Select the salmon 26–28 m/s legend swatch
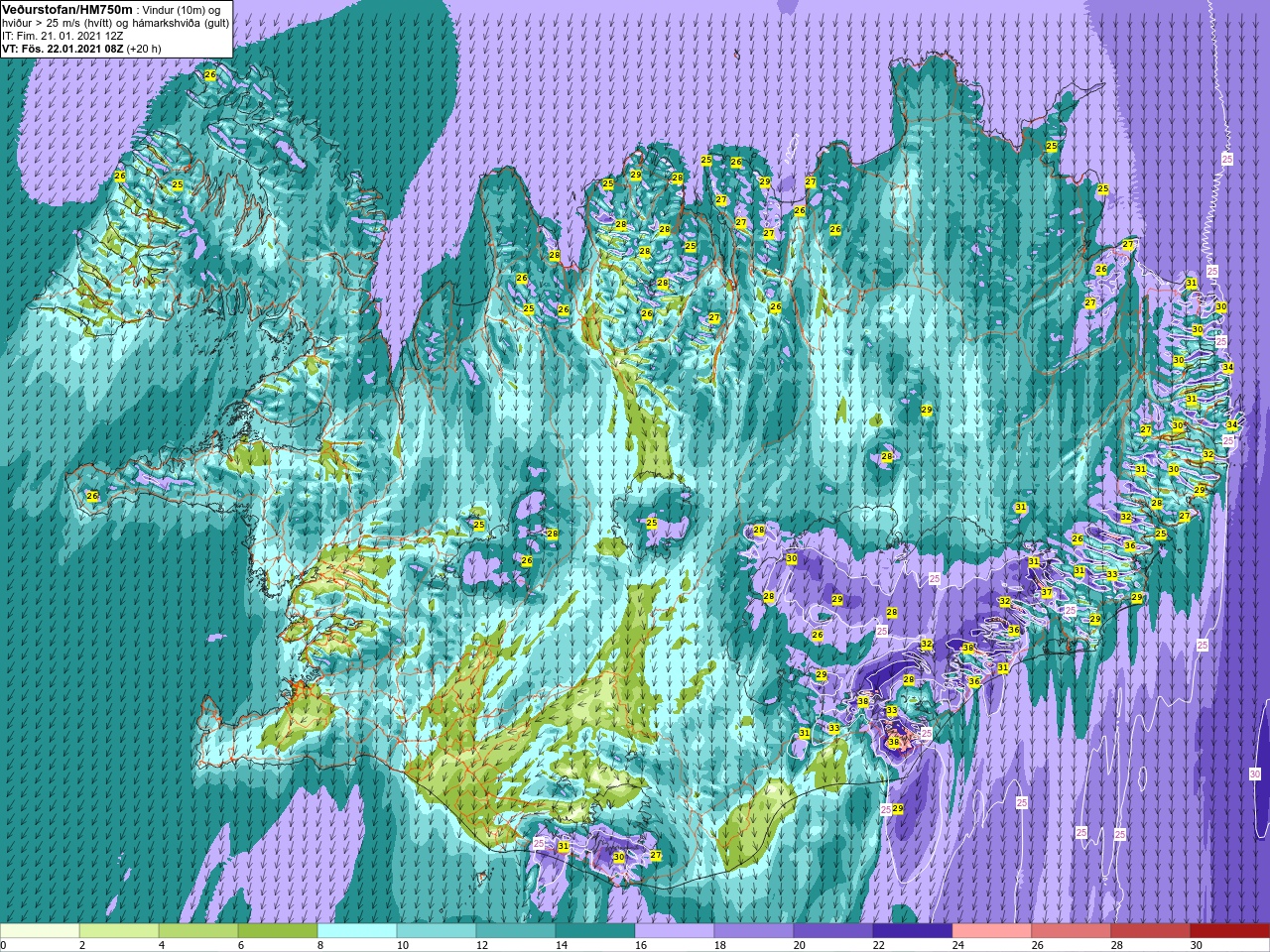 (x=1072, y=931)
